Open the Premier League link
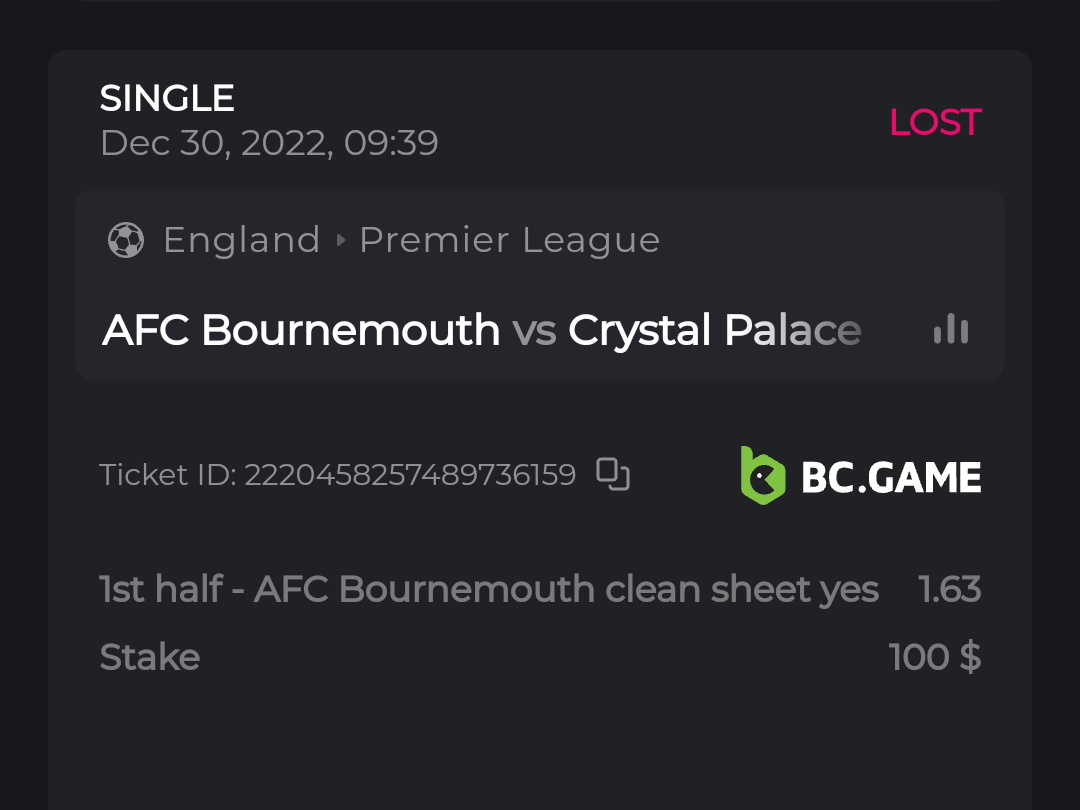This screenshot has height=810, width=1080. (x=509, y=240)
